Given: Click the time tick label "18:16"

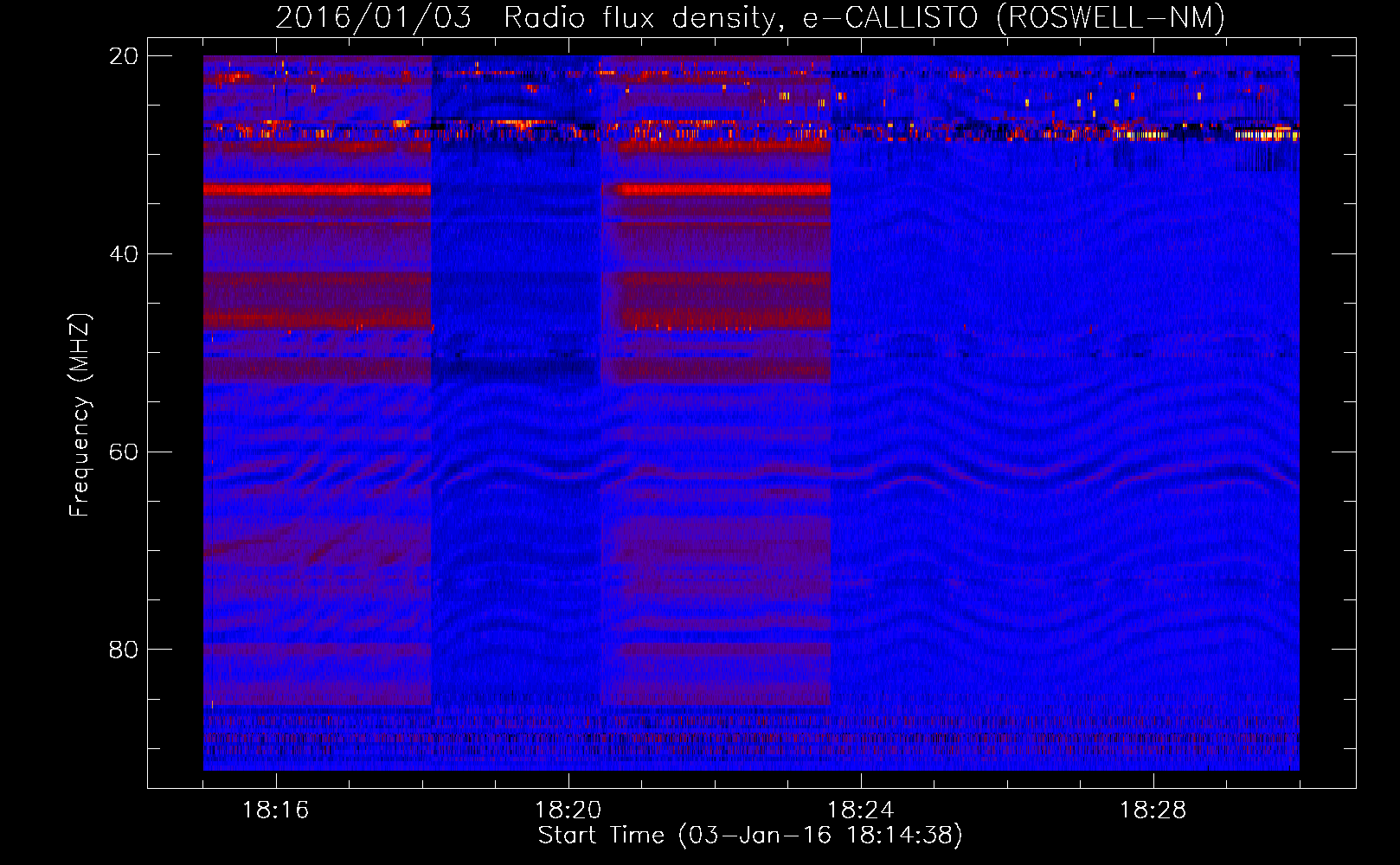Looking at the screenshot, I should click(275, 811).
